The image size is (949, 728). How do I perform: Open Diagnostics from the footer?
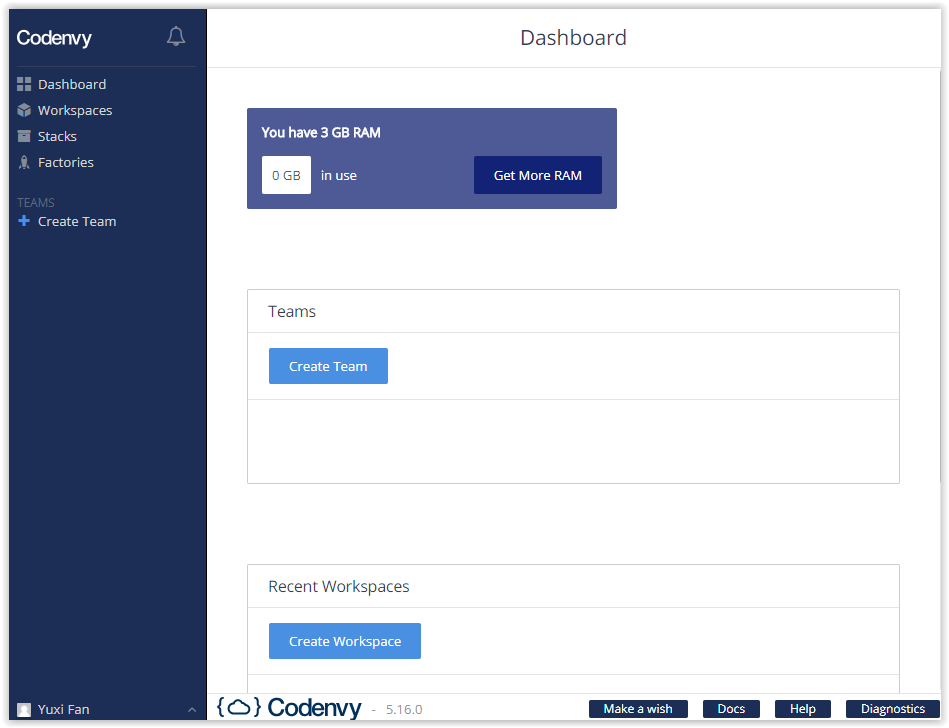[x=893, y=709]
